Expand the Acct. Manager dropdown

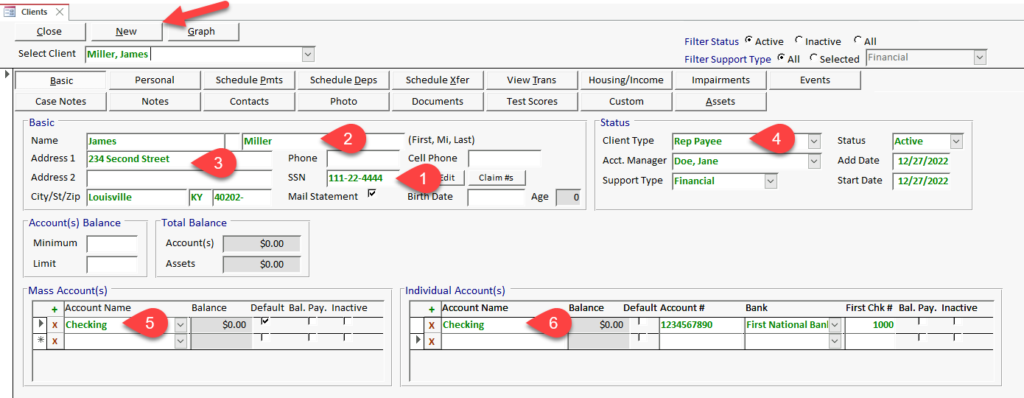pos(814,161)
